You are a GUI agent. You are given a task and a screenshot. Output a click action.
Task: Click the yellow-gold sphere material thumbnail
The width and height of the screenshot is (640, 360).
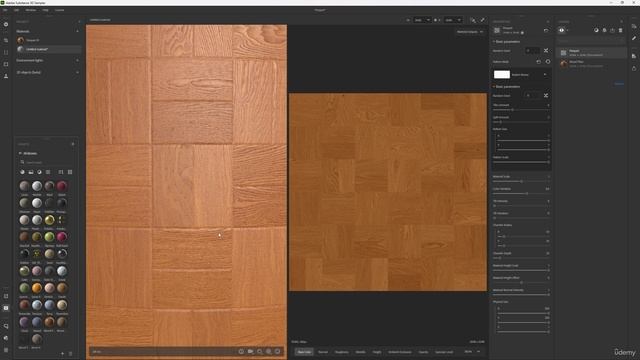click(x=49, y=220)
